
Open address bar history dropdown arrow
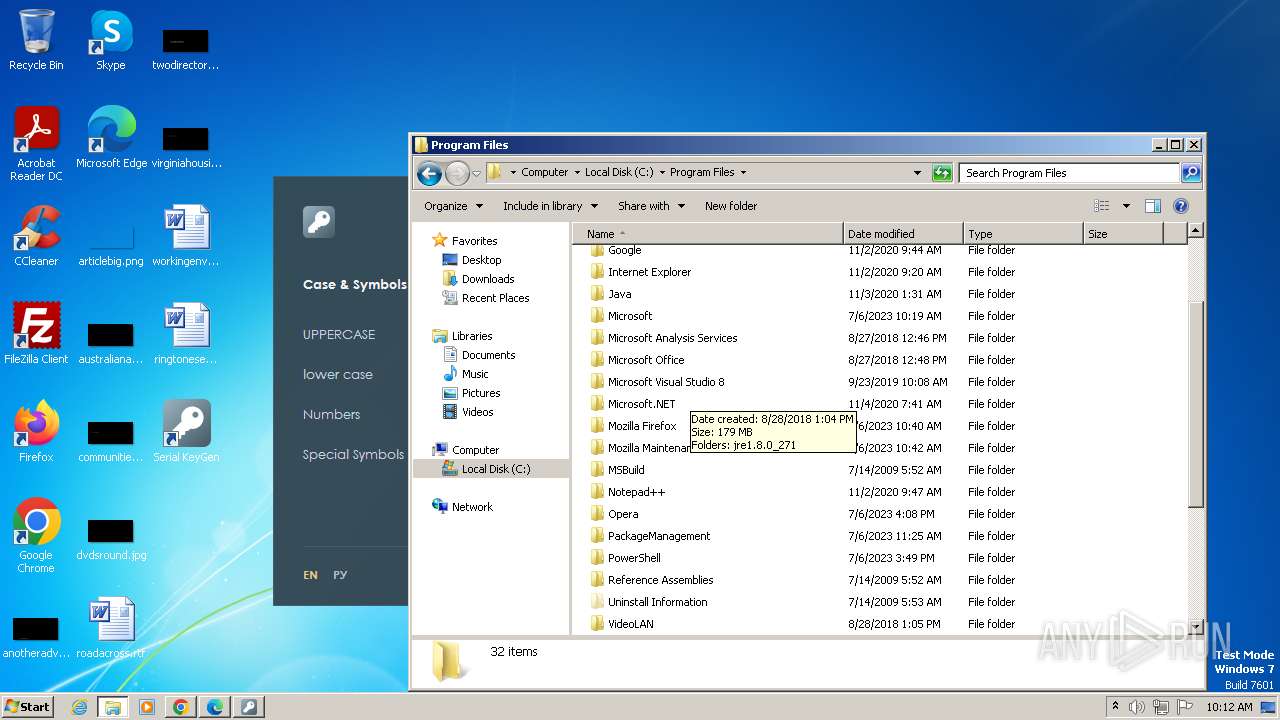click(x=917, y=173)
